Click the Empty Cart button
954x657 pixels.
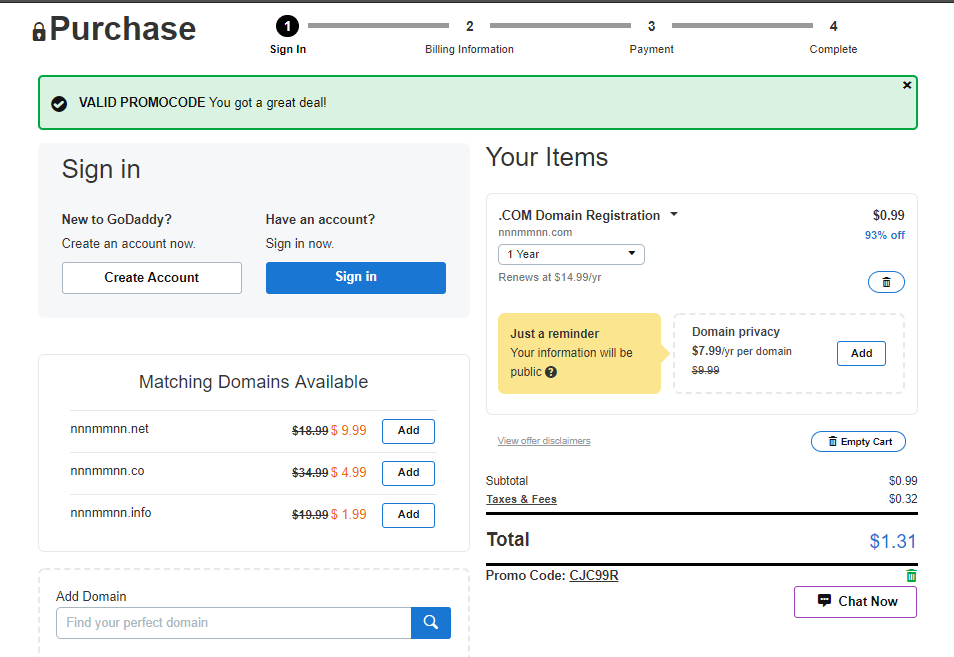click(858, 442)
